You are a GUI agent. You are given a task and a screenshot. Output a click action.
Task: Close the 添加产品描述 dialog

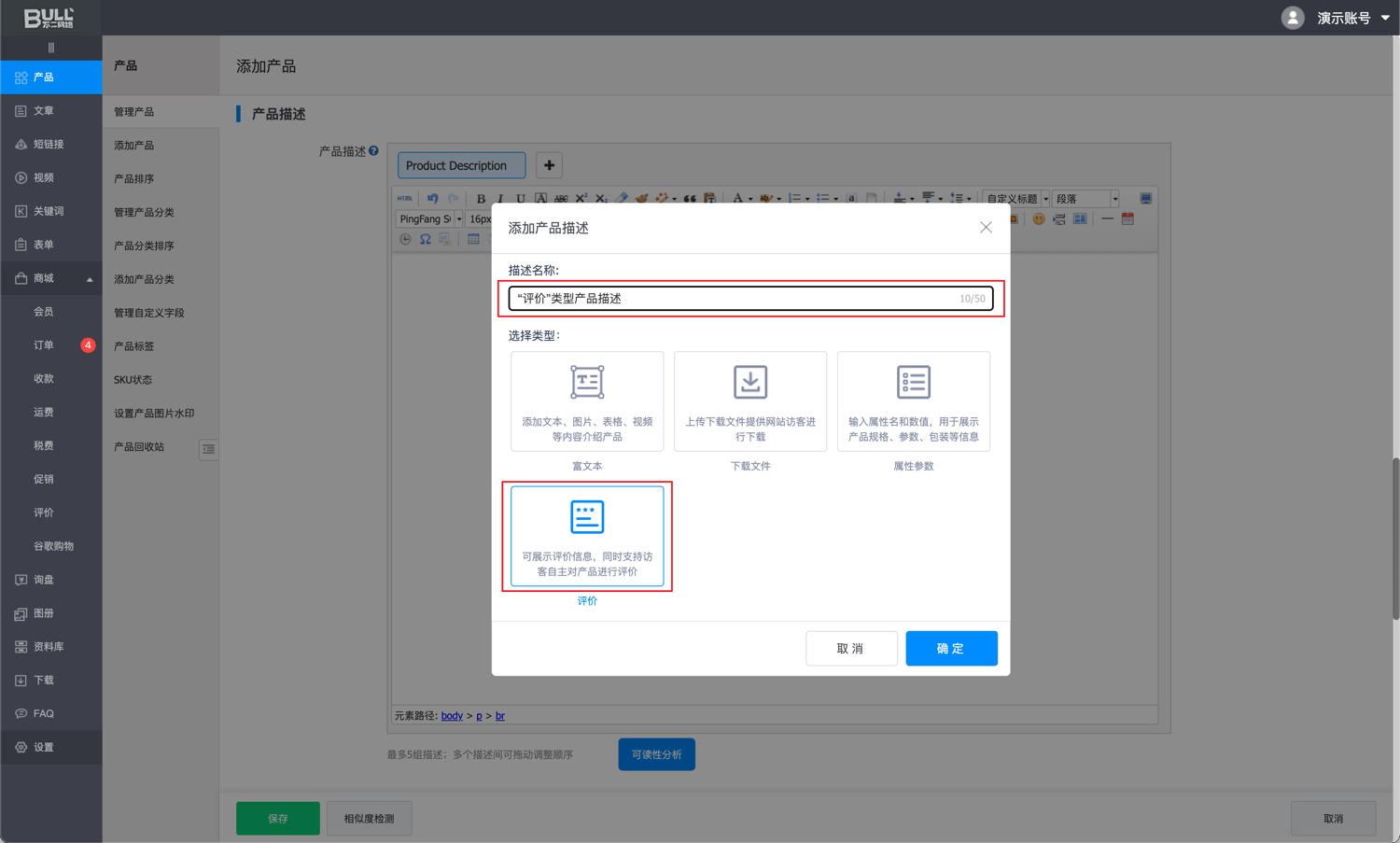click(x=986, y=228)
